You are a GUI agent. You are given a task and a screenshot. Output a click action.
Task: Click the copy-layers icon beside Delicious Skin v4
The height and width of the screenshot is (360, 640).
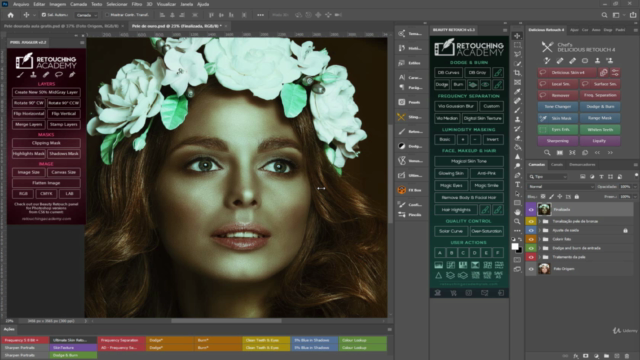pyautogui.click(x=603, y=73)
